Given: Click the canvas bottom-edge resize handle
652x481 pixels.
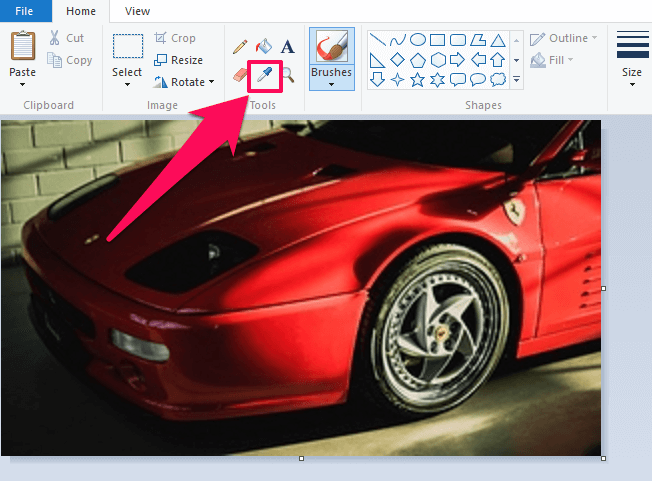Looking at the screenshot, I should coord(301,459).
